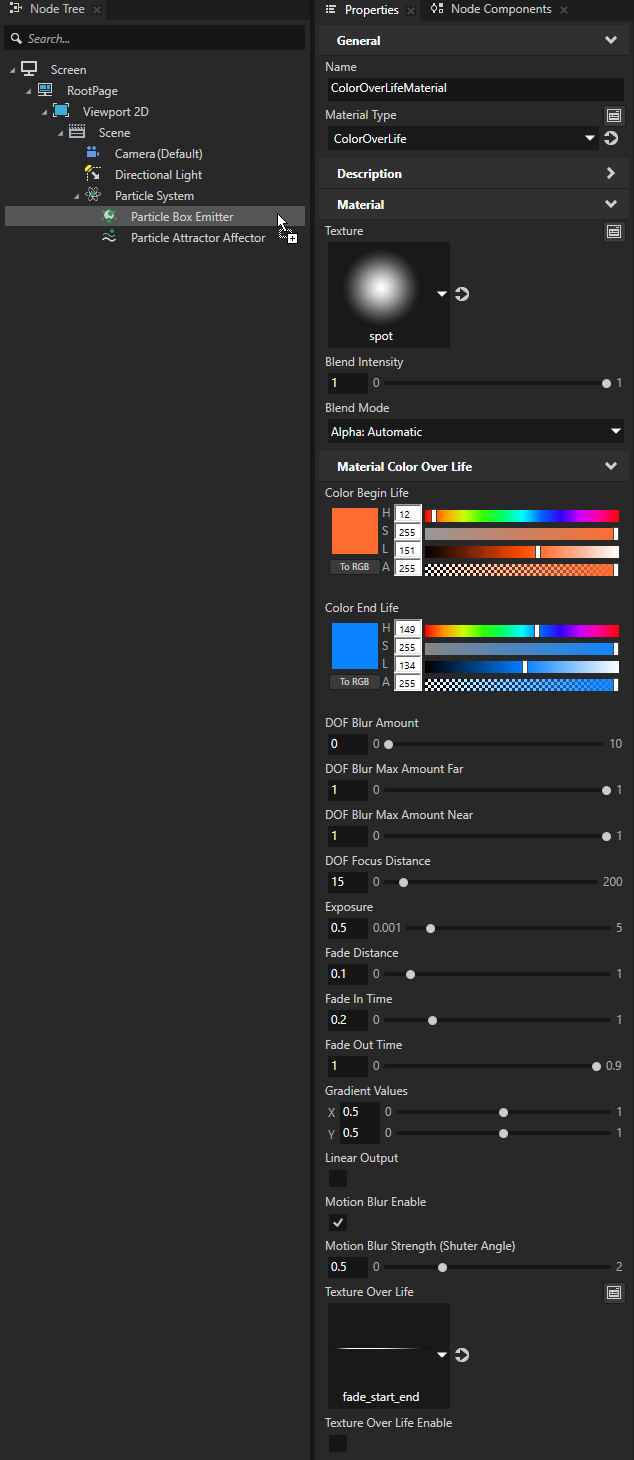Viewport: 634px width, 1460px height.
Task: Open the Texture asset editor grid icon
Action: click(614, 231)
